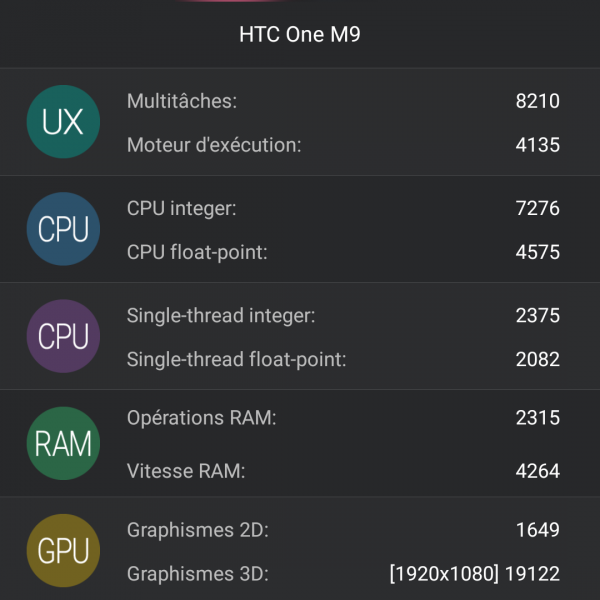The image size is (600, 600).
Task: Tap the Graphismes 3D label
Action: point(198,574)
